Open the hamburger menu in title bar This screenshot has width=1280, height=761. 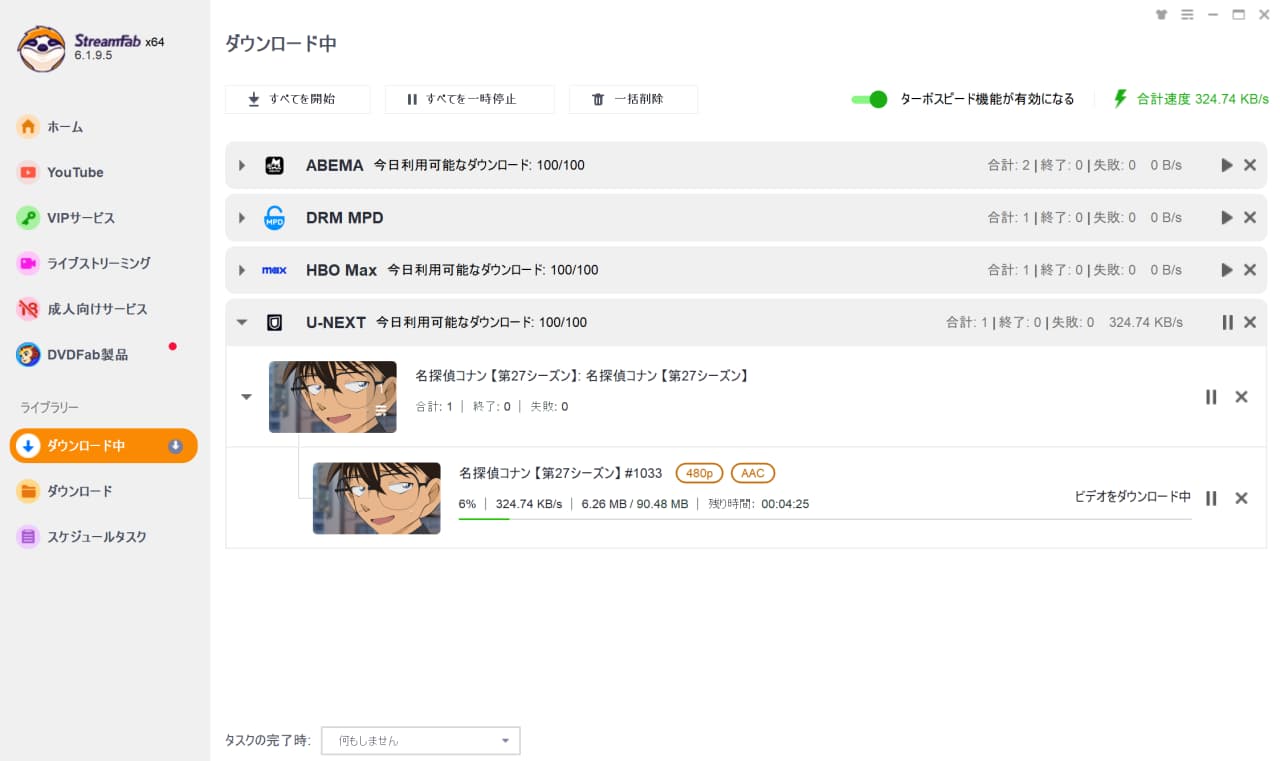point(1187,15)
